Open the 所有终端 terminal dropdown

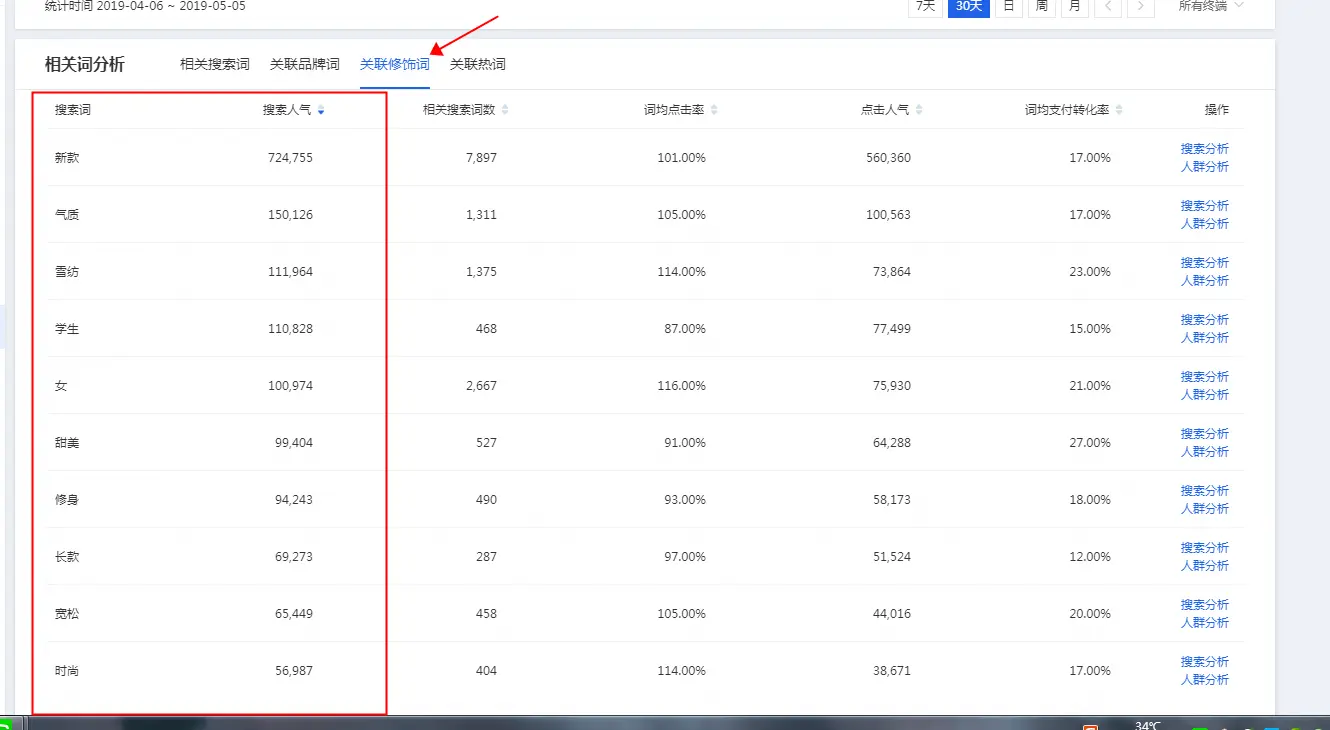pos(1211,6)
